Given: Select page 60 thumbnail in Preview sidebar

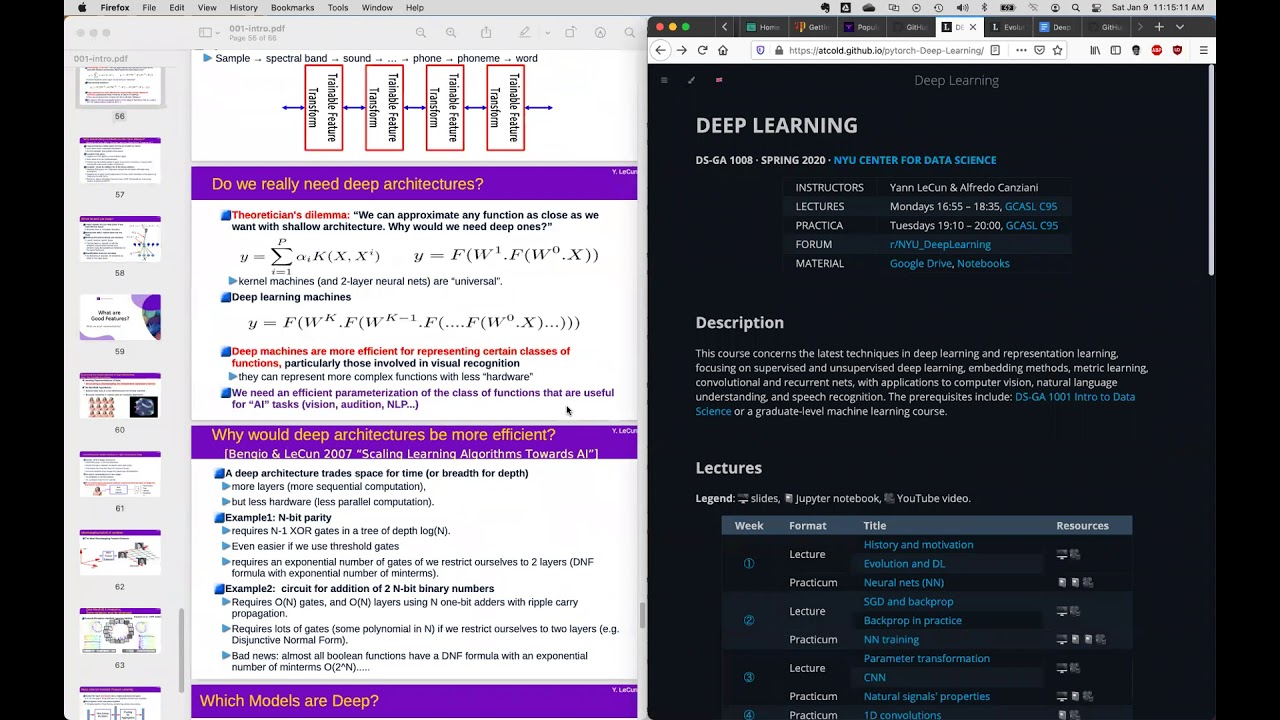Looking at the screenshot, I should 120,396.
